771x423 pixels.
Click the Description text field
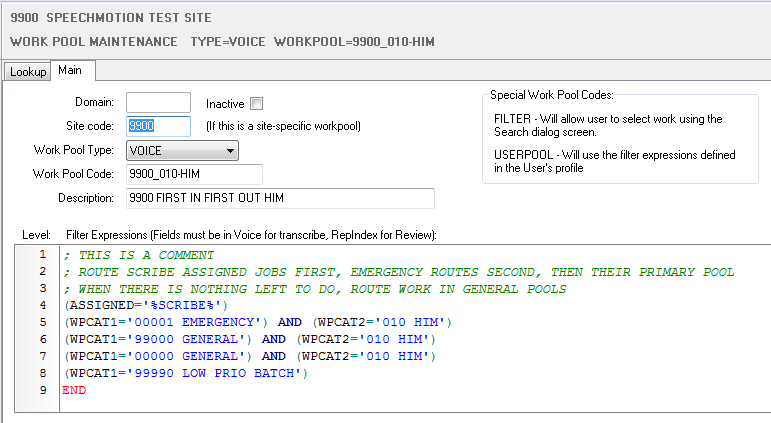tap(280, 198)
